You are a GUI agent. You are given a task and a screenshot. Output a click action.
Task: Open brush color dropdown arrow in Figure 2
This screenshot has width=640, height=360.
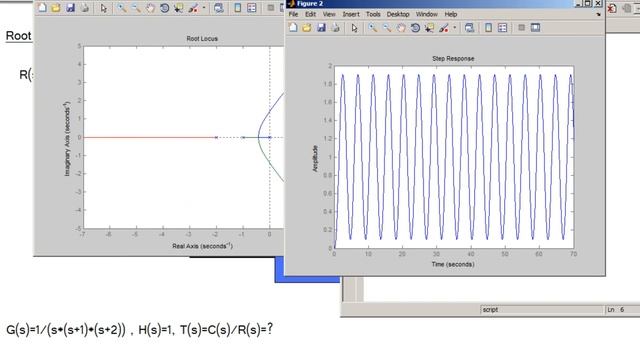pos(454,28)
